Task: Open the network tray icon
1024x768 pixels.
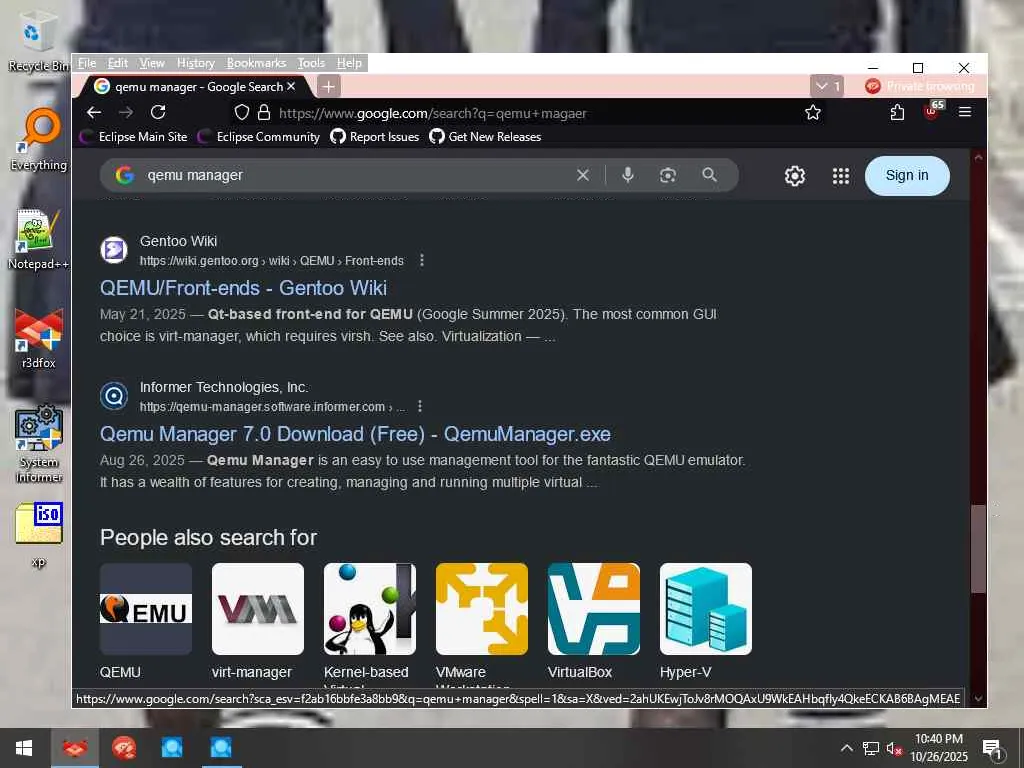Action: (x=871, y=748)
